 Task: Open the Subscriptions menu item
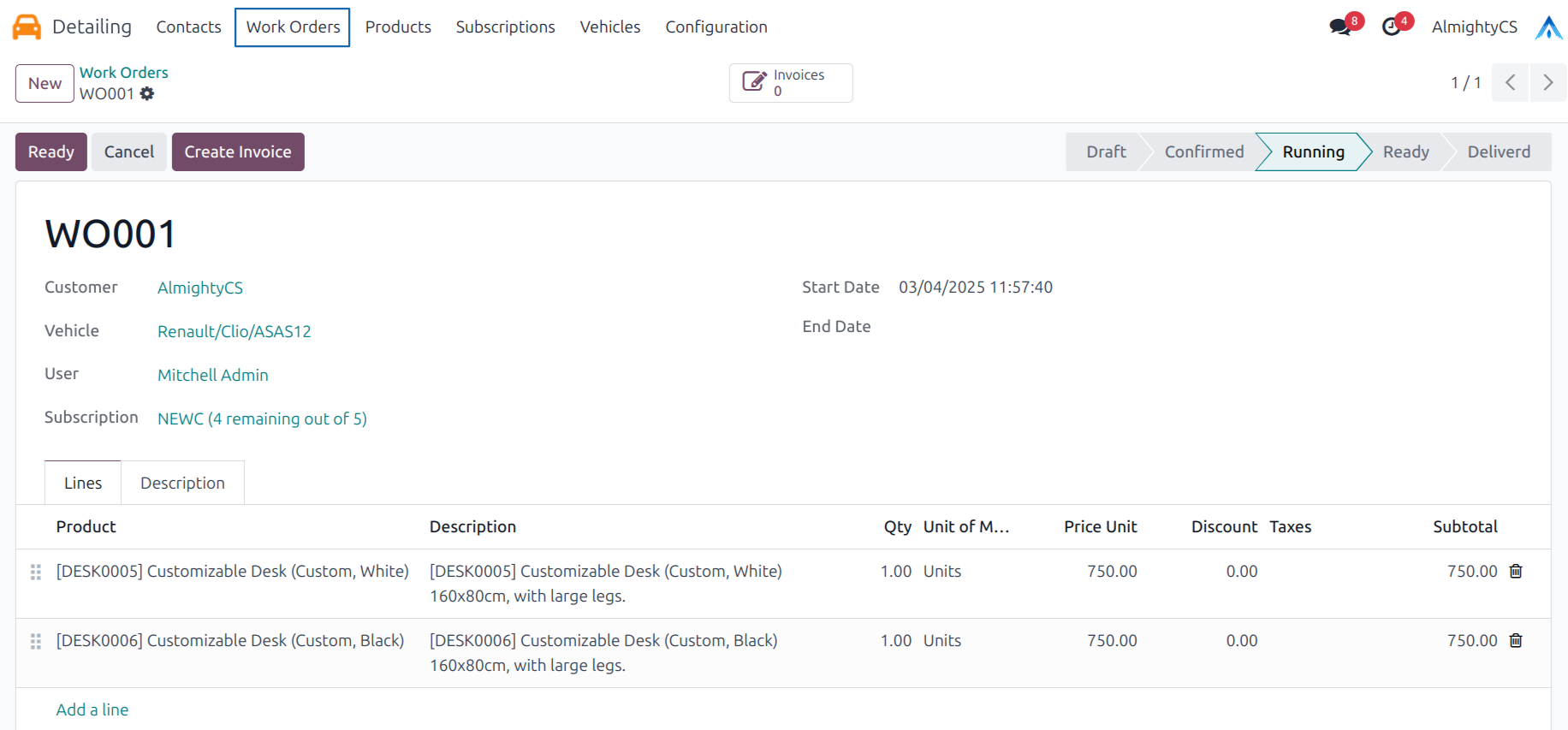[505, 27]
